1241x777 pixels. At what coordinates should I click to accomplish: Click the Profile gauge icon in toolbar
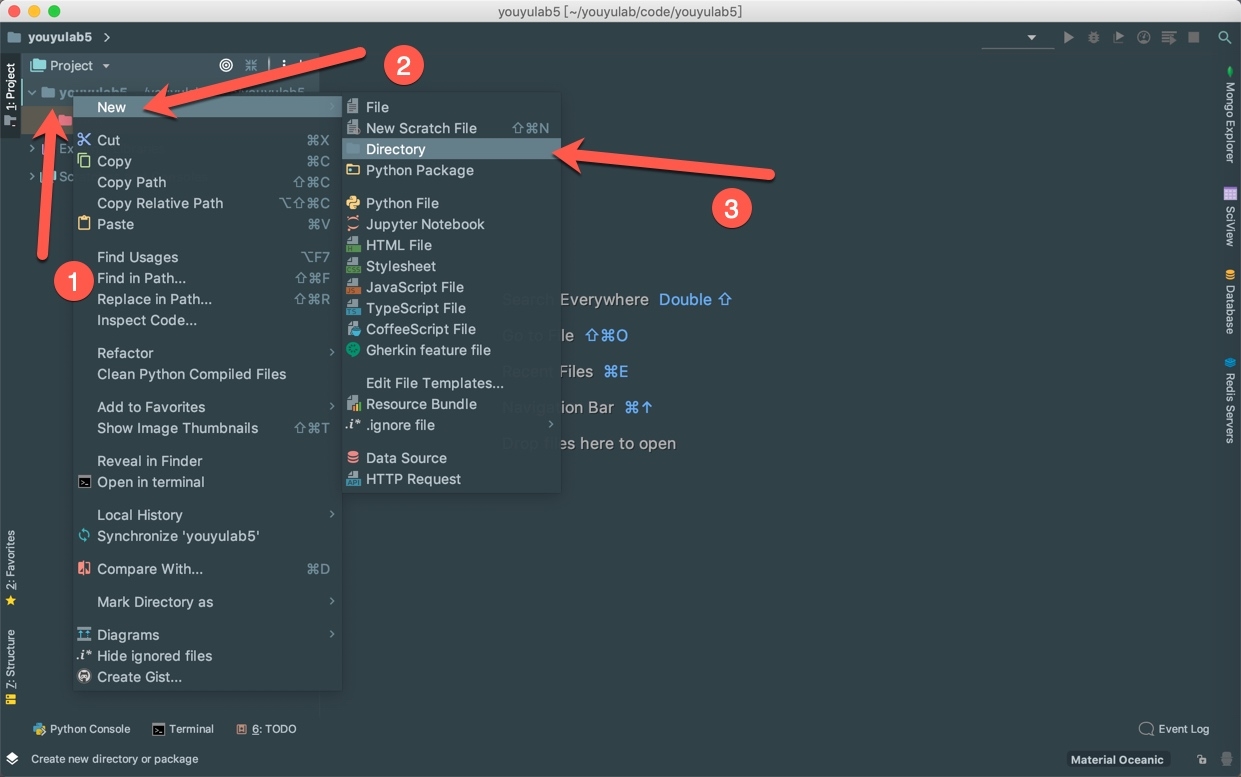coord(1143,38)
